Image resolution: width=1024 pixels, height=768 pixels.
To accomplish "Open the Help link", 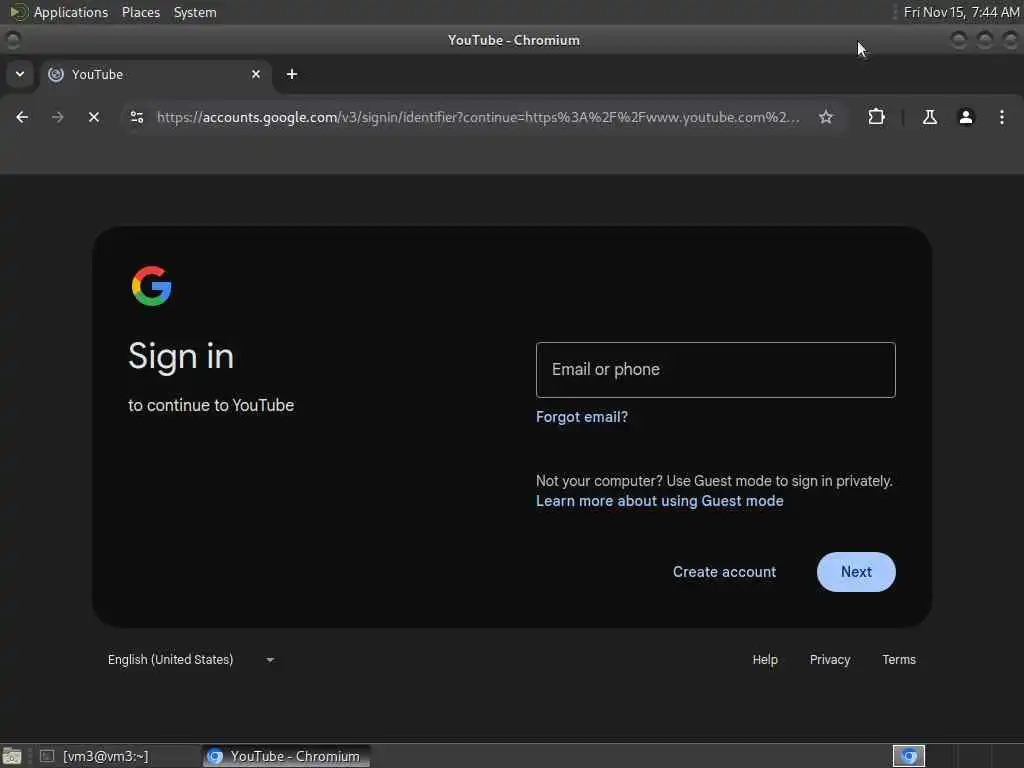I will tap(765, 660).
